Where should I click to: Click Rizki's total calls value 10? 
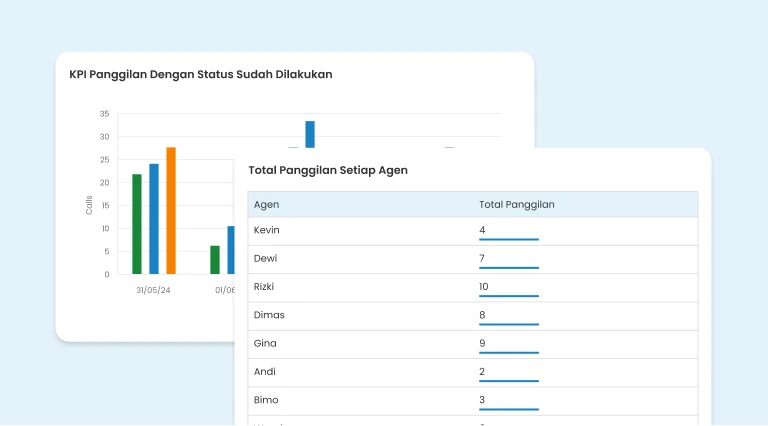coord(485,287)
